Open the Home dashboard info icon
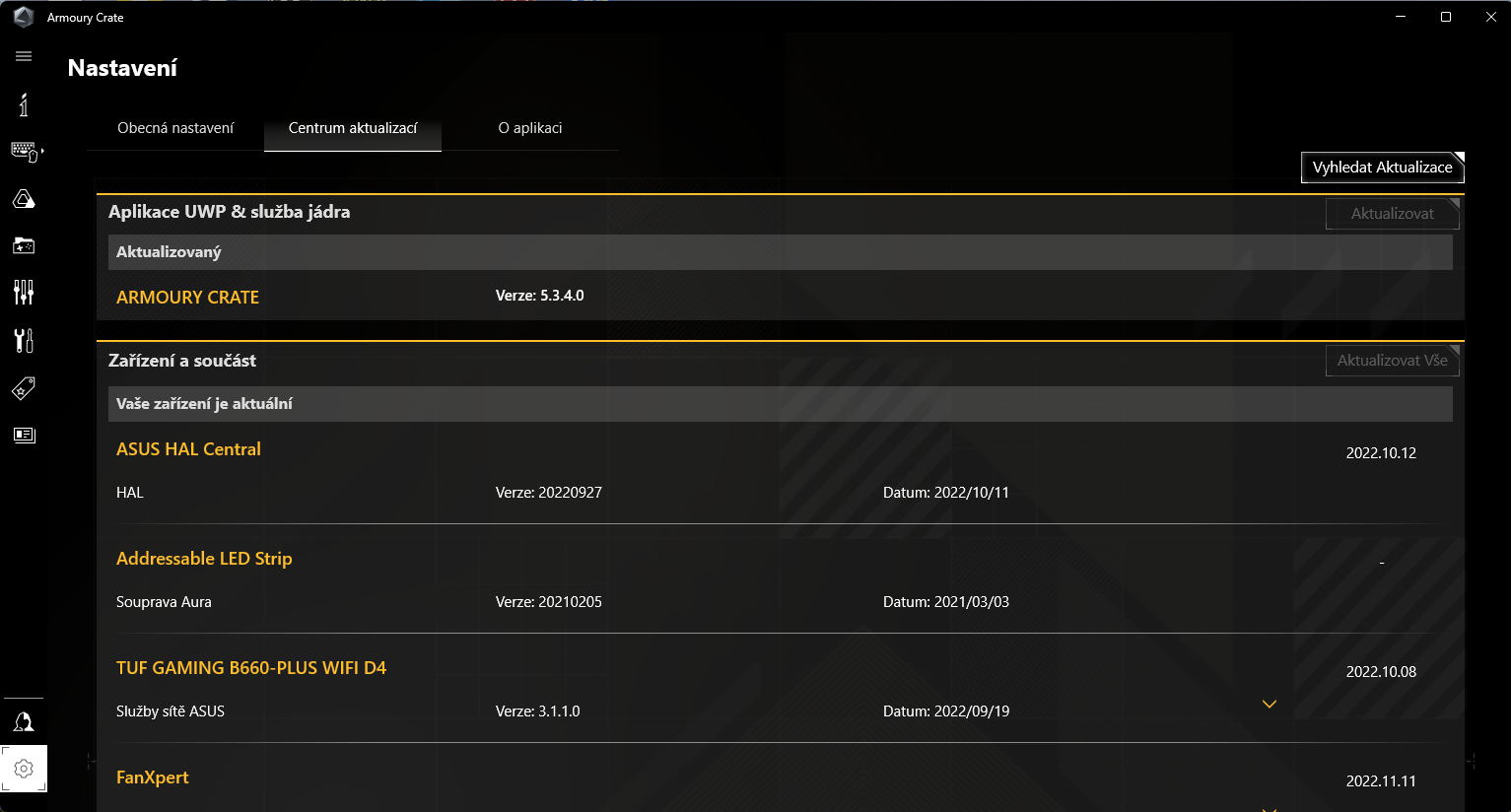1511x812 pixels. point(24,104)
